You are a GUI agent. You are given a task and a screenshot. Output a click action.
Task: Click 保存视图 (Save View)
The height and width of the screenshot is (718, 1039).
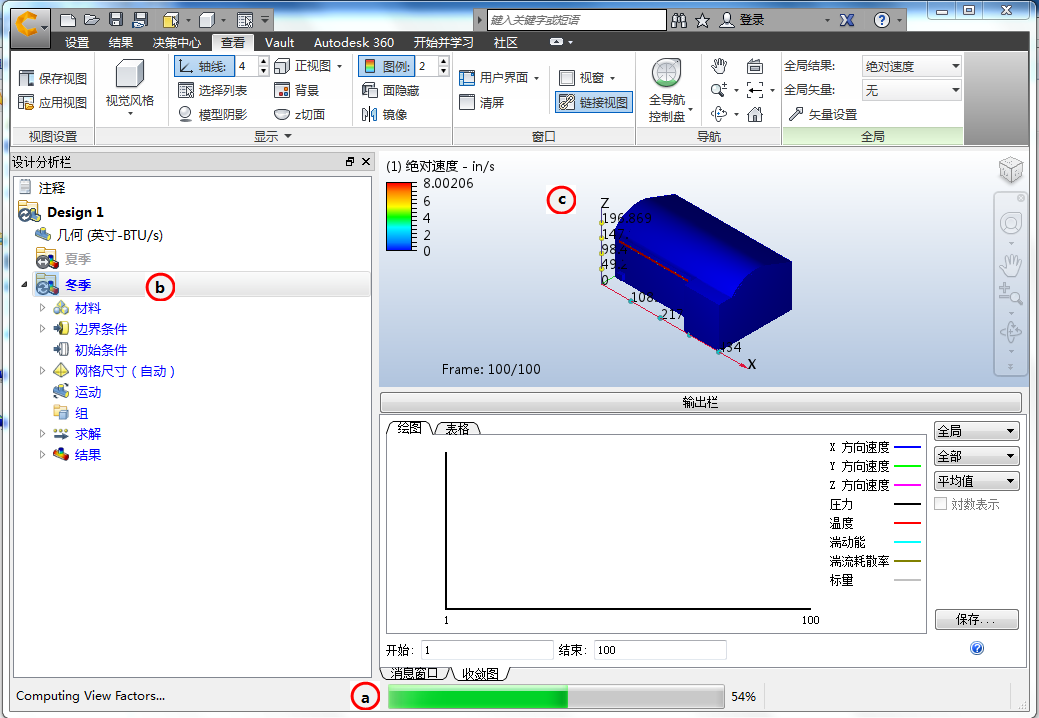coord(53,78)
